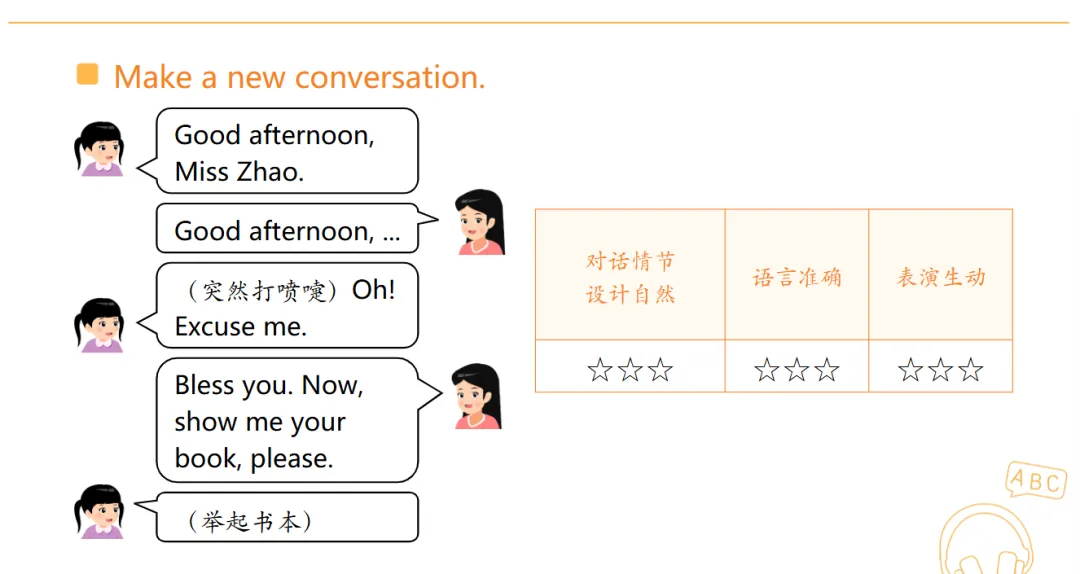Click the girl avatar next to 'Excuse me'
Screen dimensions: 1080x574
click(x=99, y=325)
